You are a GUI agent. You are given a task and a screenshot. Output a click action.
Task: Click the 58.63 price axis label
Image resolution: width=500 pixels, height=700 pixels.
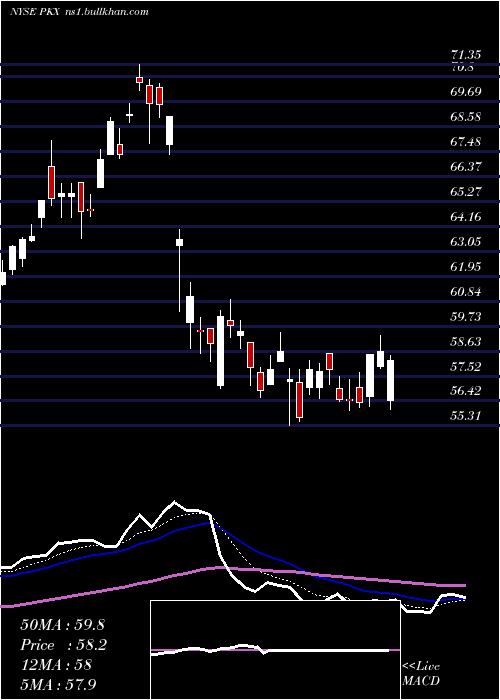click(x=466, y=342)
